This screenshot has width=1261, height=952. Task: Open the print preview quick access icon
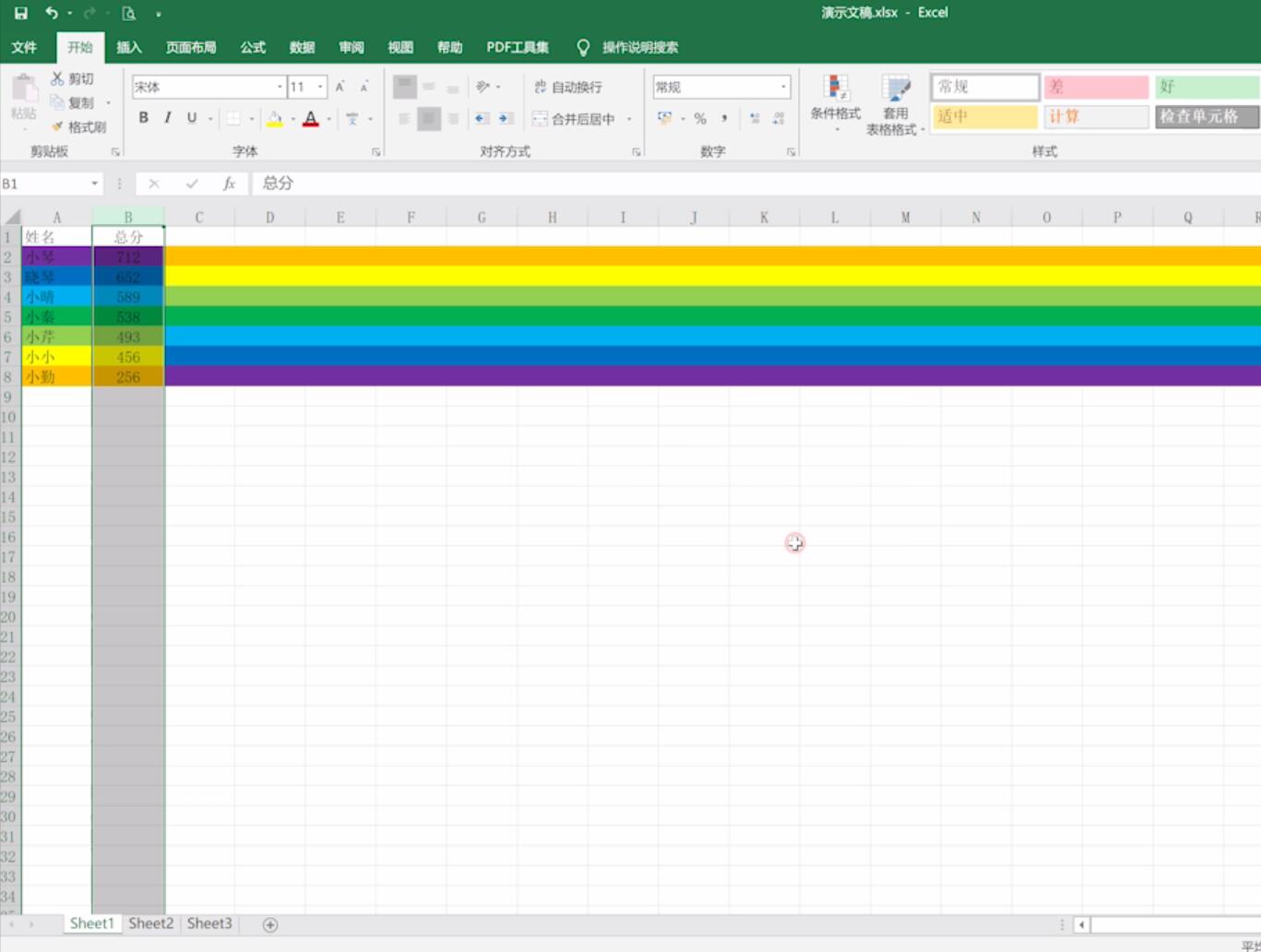(x=129, y=13)
